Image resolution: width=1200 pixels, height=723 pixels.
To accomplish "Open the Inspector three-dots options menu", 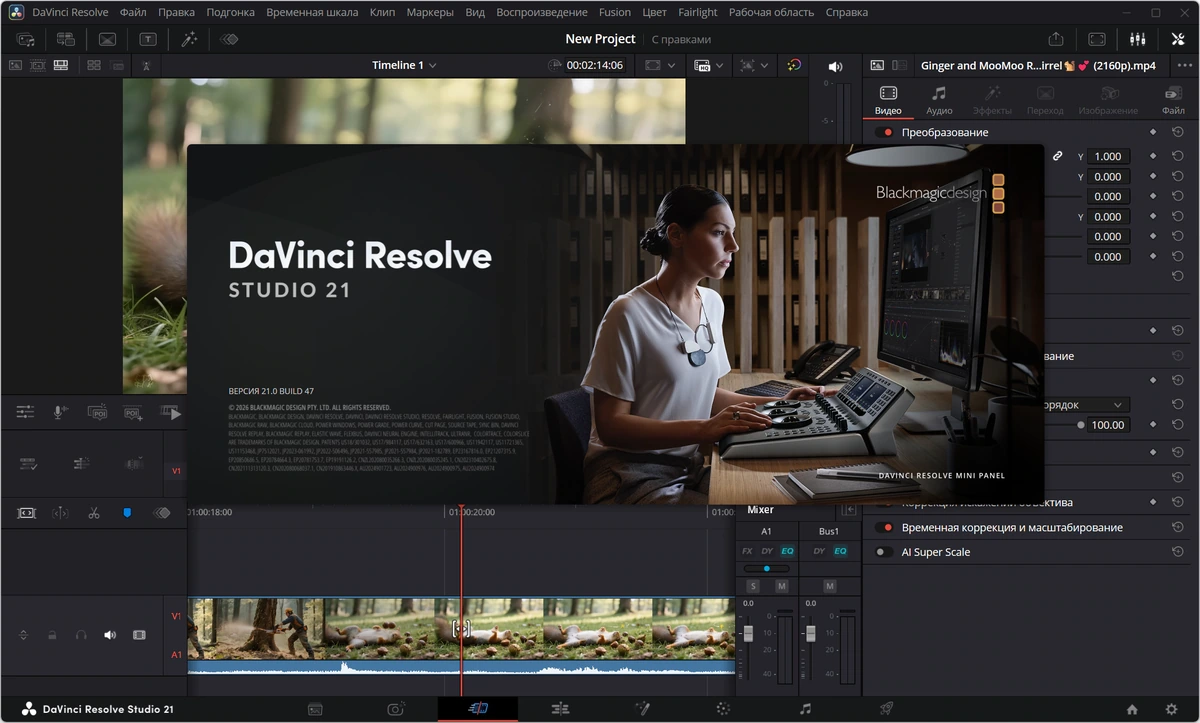I will point(1186,65).
